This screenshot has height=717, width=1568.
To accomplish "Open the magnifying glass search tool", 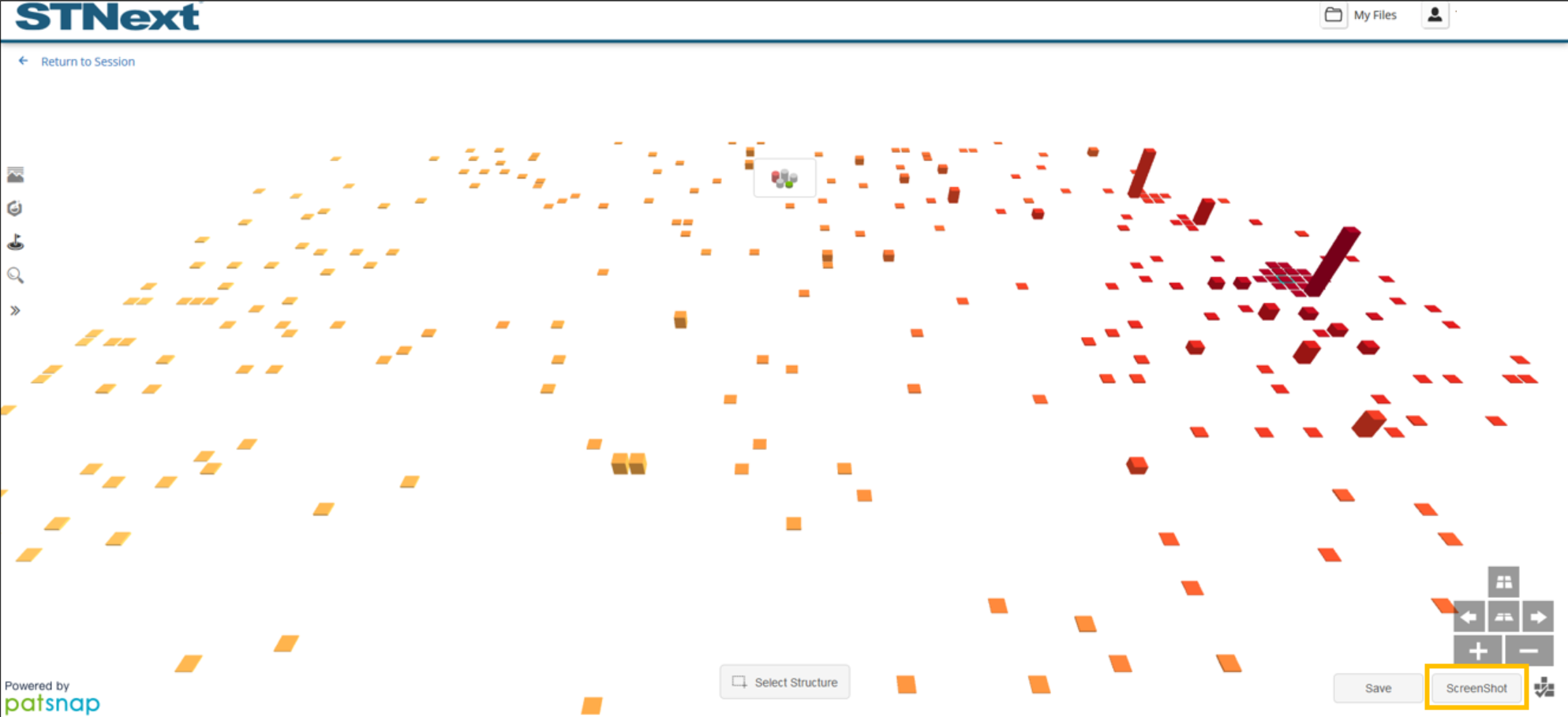I will [15, 275].
